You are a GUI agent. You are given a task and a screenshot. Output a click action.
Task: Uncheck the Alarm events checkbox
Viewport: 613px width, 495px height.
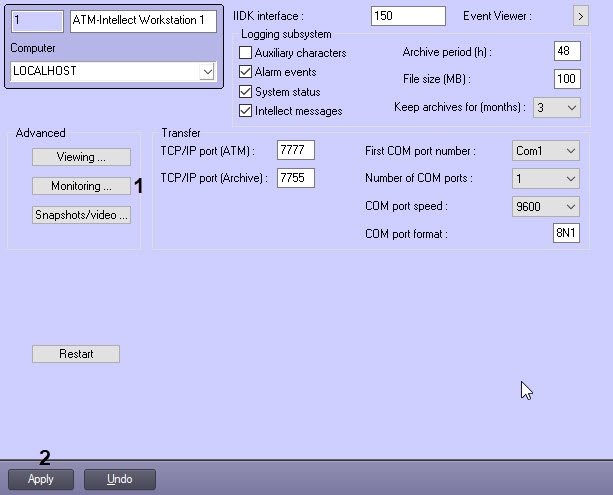pyautogui.click(x=245, y=72)
